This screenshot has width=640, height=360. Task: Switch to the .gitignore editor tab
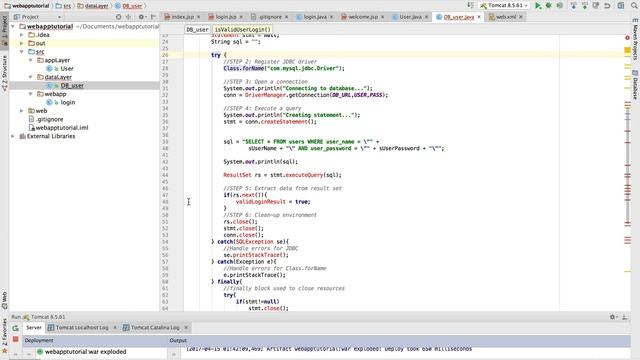click(x=269, y=17)
